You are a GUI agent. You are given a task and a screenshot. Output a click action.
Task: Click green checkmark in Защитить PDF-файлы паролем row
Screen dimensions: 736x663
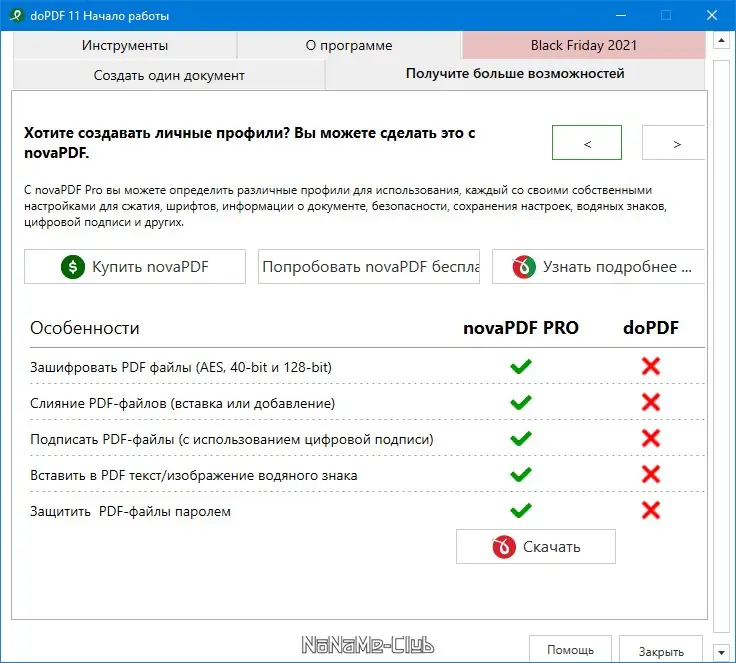click(x=521, y=510)
